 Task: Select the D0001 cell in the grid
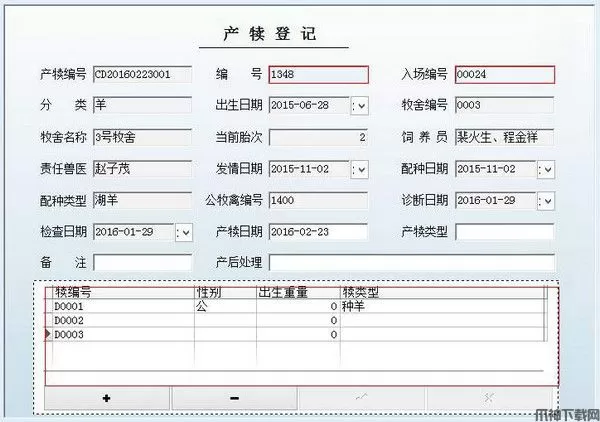coord(123,306)
